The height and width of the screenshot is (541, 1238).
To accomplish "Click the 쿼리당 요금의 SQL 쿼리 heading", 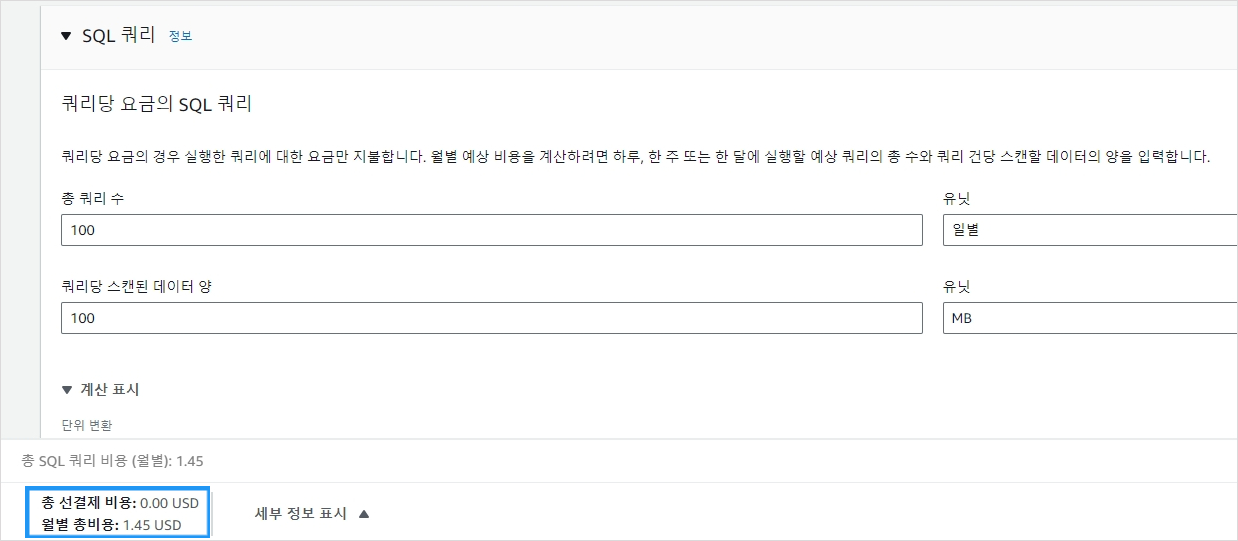I will click(x=156, y=104).
